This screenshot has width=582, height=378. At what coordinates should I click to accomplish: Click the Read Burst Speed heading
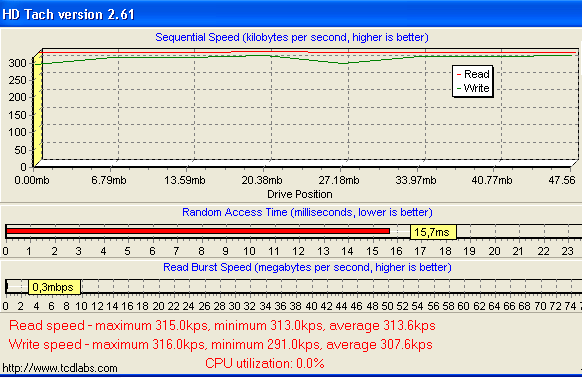coord(307,267)
